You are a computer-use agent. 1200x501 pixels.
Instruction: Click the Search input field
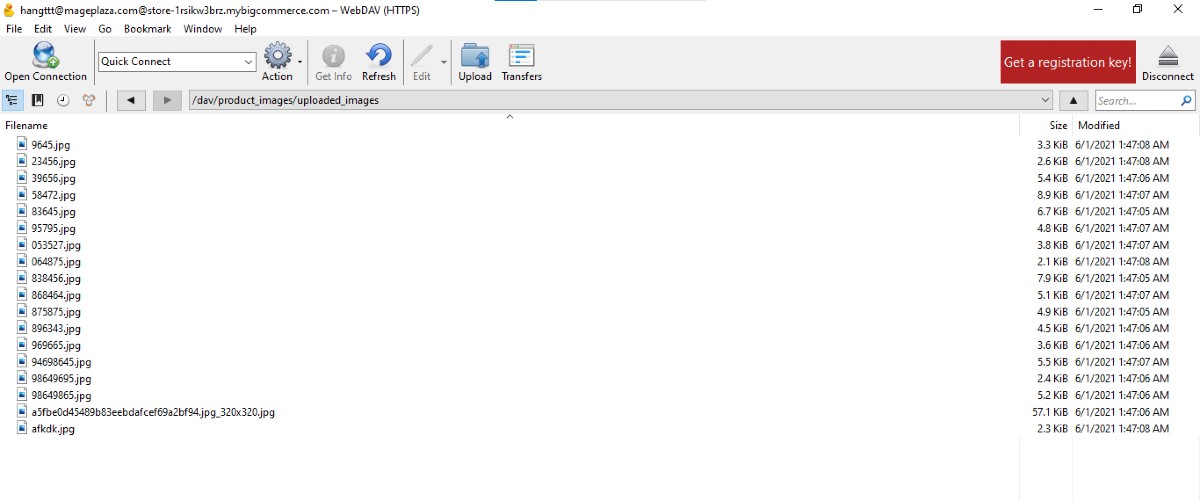pos(1136,101)
